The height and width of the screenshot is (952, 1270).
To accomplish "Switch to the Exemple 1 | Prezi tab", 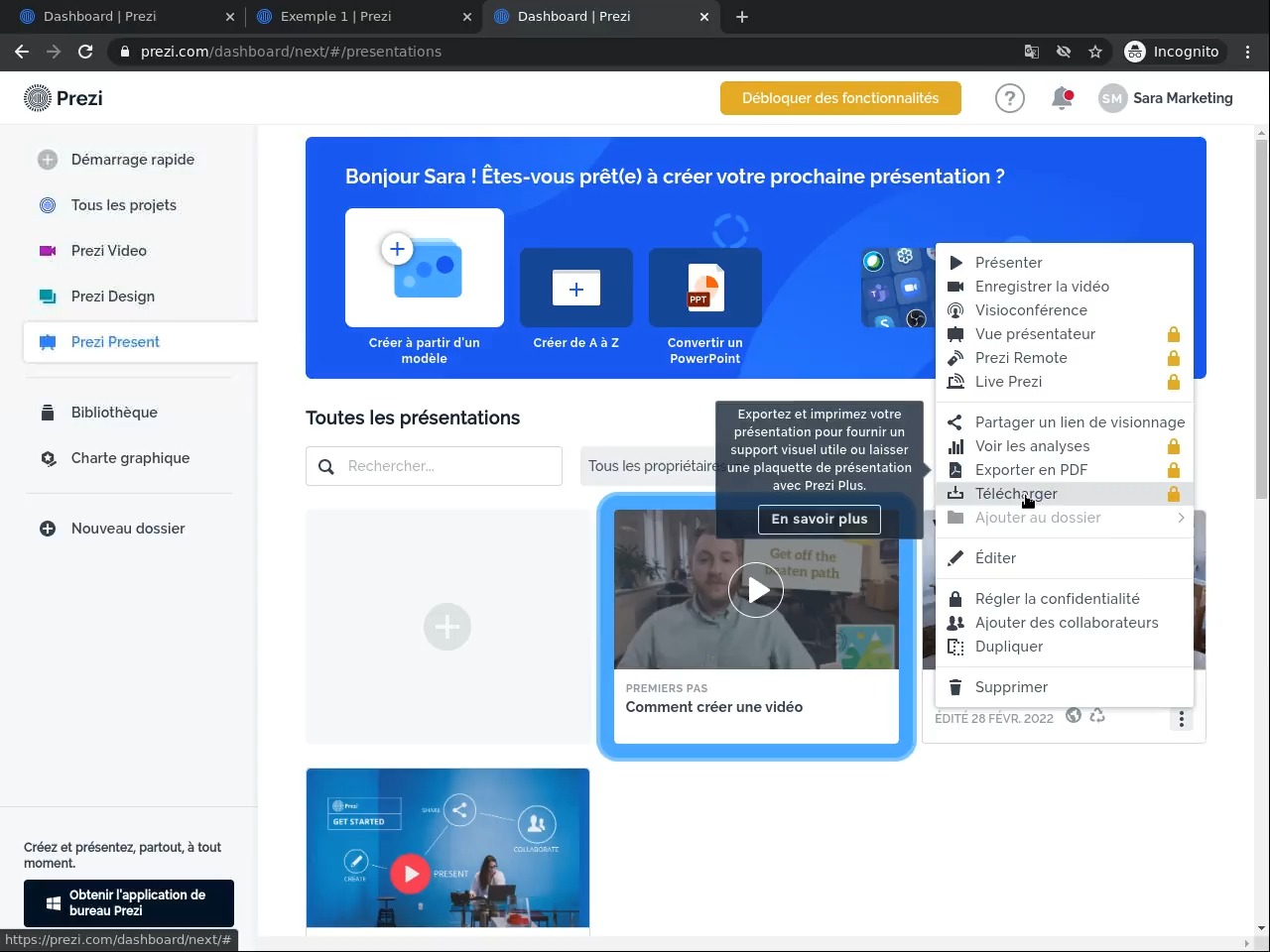I will click(x=363, y=17).
